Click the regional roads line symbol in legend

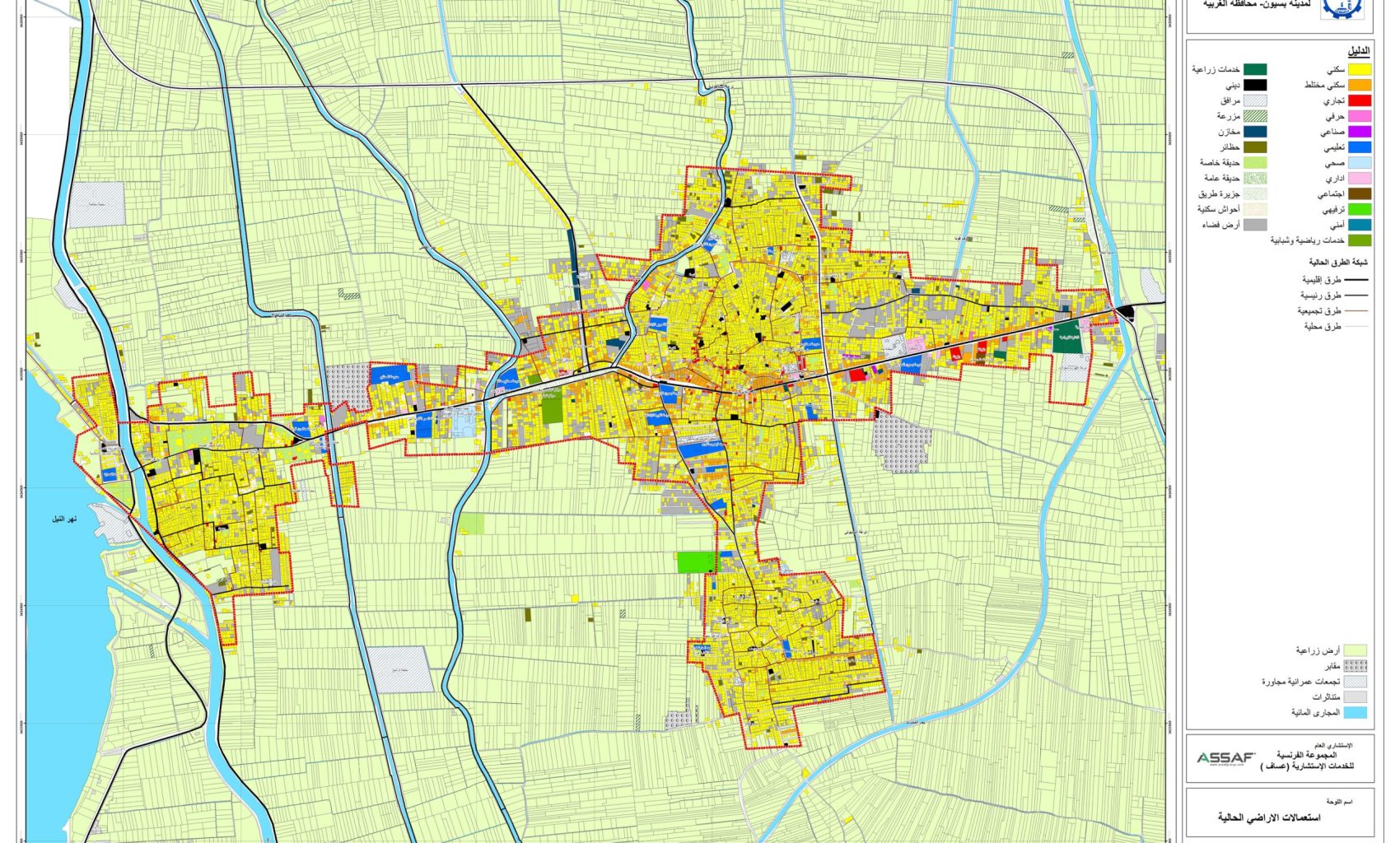click(1358, 280)
